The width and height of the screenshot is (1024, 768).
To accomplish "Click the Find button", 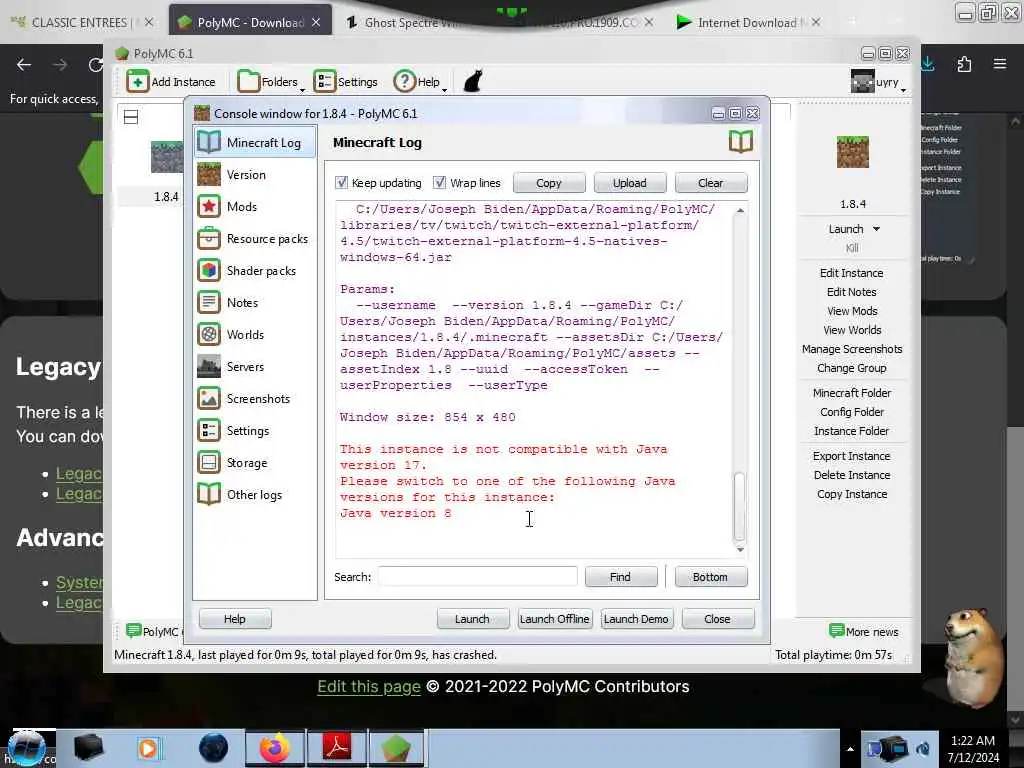I will point(620,577).
